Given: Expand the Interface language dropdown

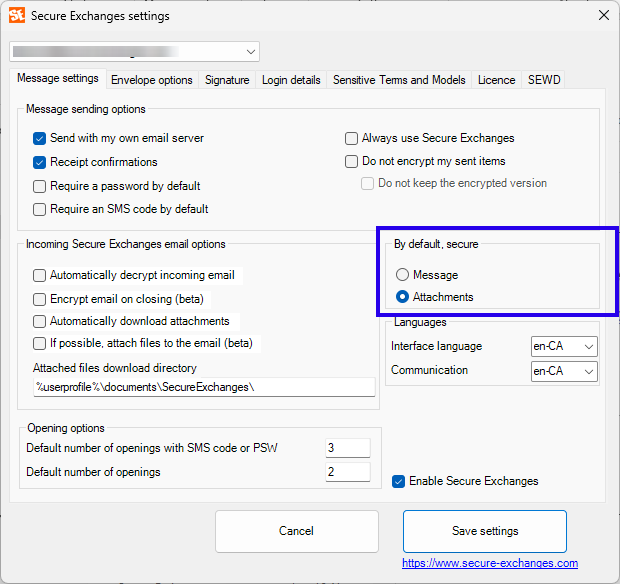Looking at the screenshot, I should point(564,346).
